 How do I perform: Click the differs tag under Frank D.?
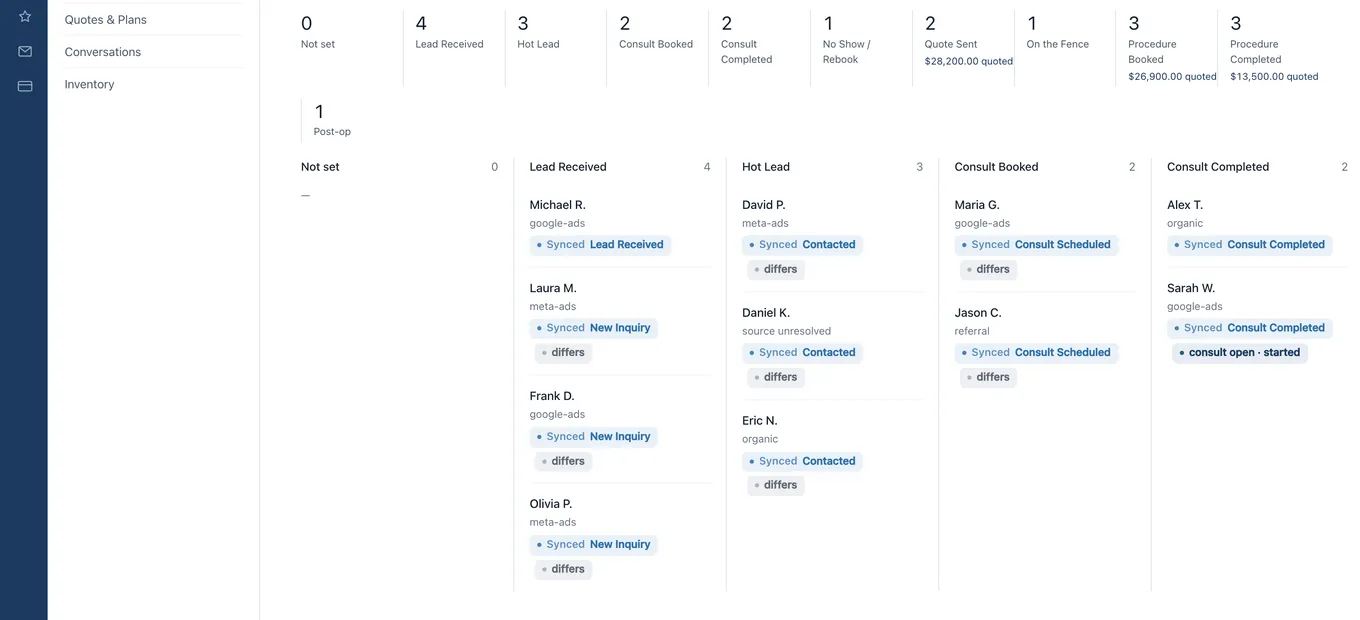(x=564, y=461)
